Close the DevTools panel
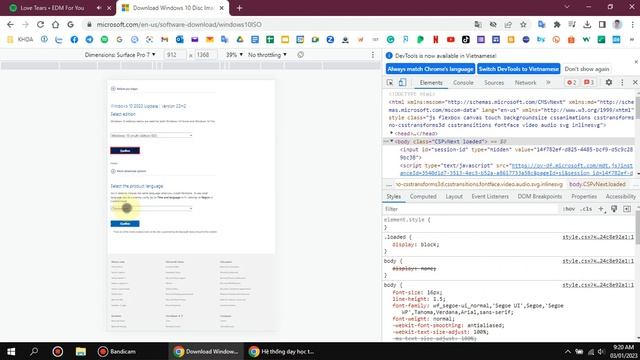 click(635, 82)
